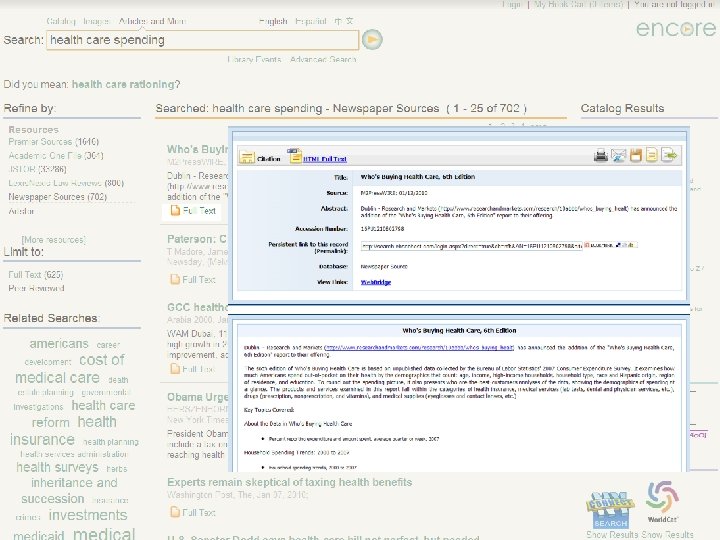
Task: Save the record with the floppy disk icon
Action: click(x=636, y=155)
